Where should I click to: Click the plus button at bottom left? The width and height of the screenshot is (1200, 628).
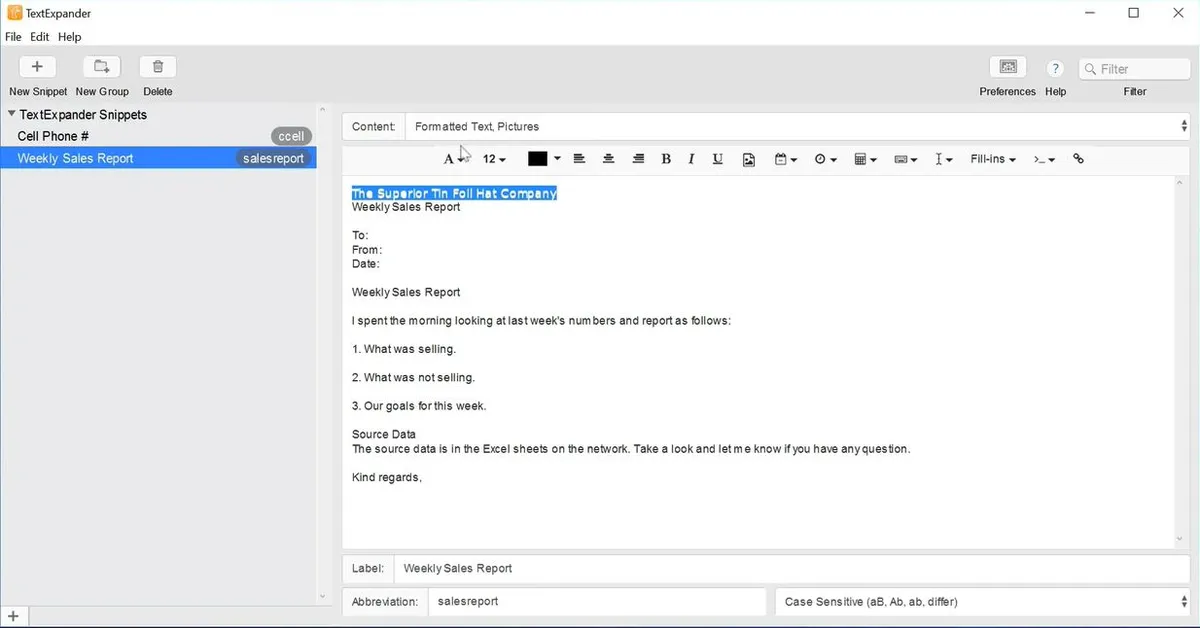(x=13, y=617)
